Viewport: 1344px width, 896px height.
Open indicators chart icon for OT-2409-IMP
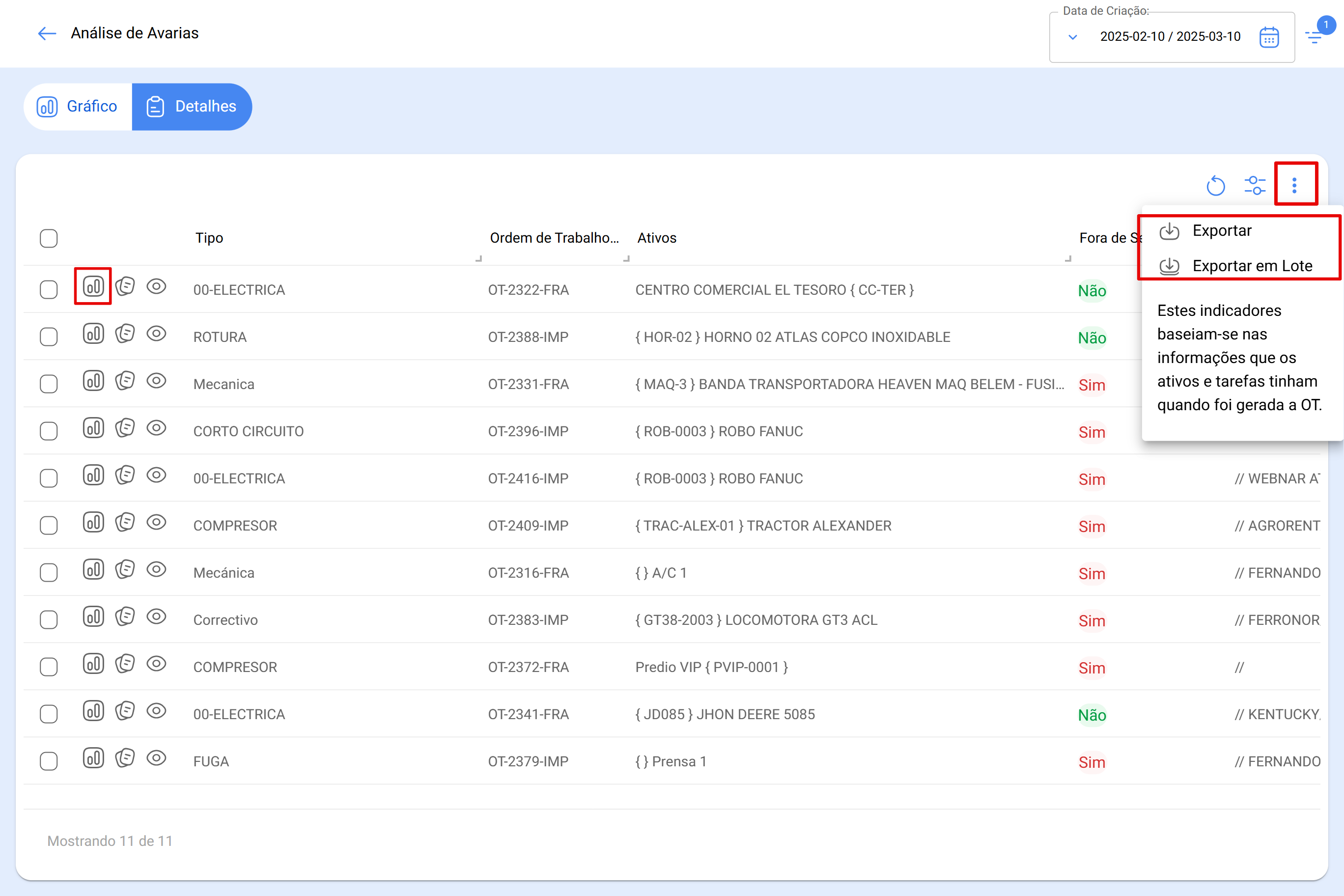click(93, 522)
